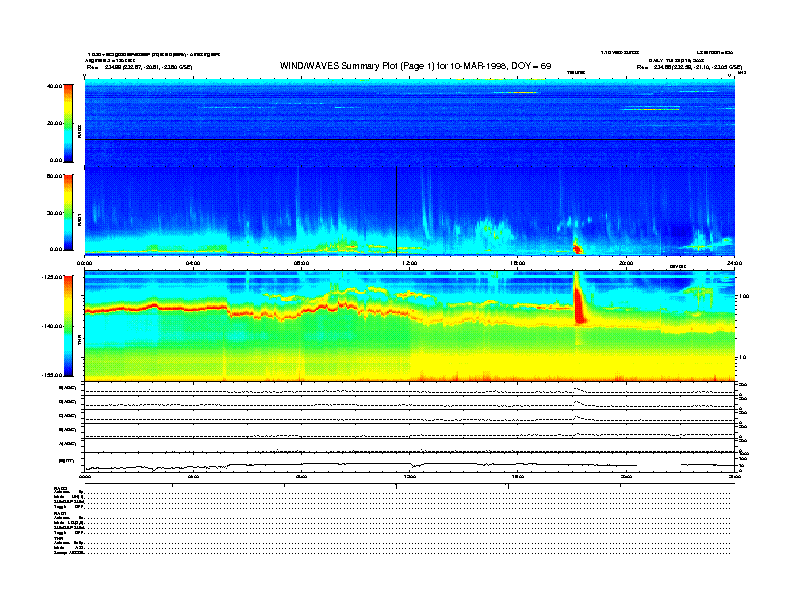The image size is (792, 612).
Task: Click the 100 frequency label beside the TNR panel
Action: coord(743,296)
